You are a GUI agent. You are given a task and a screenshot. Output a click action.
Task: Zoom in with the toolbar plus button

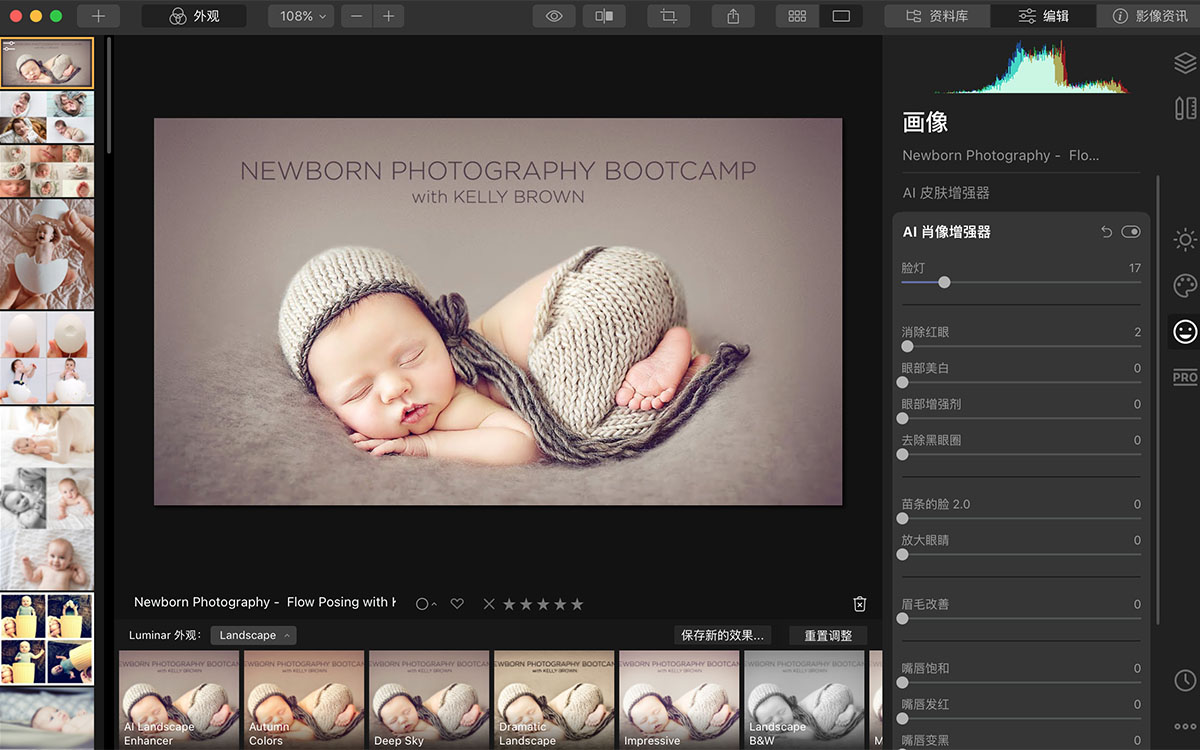point(389,16)
